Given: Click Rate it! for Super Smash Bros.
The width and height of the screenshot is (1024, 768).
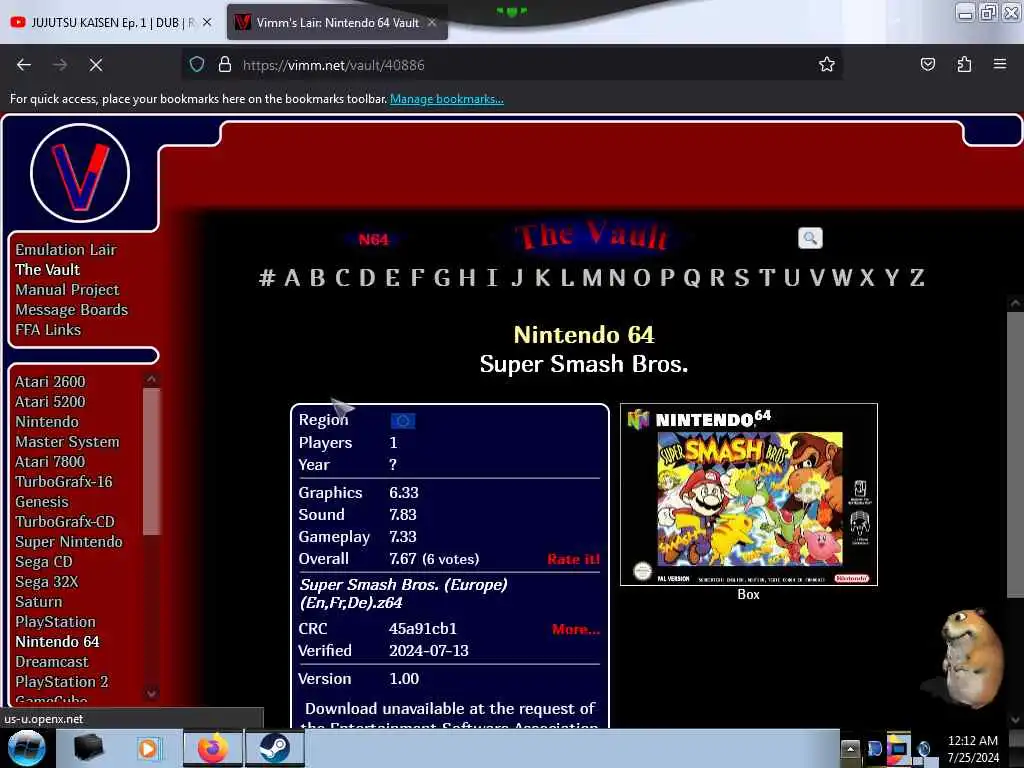Looking at the screenshot, I should (573, 560).
